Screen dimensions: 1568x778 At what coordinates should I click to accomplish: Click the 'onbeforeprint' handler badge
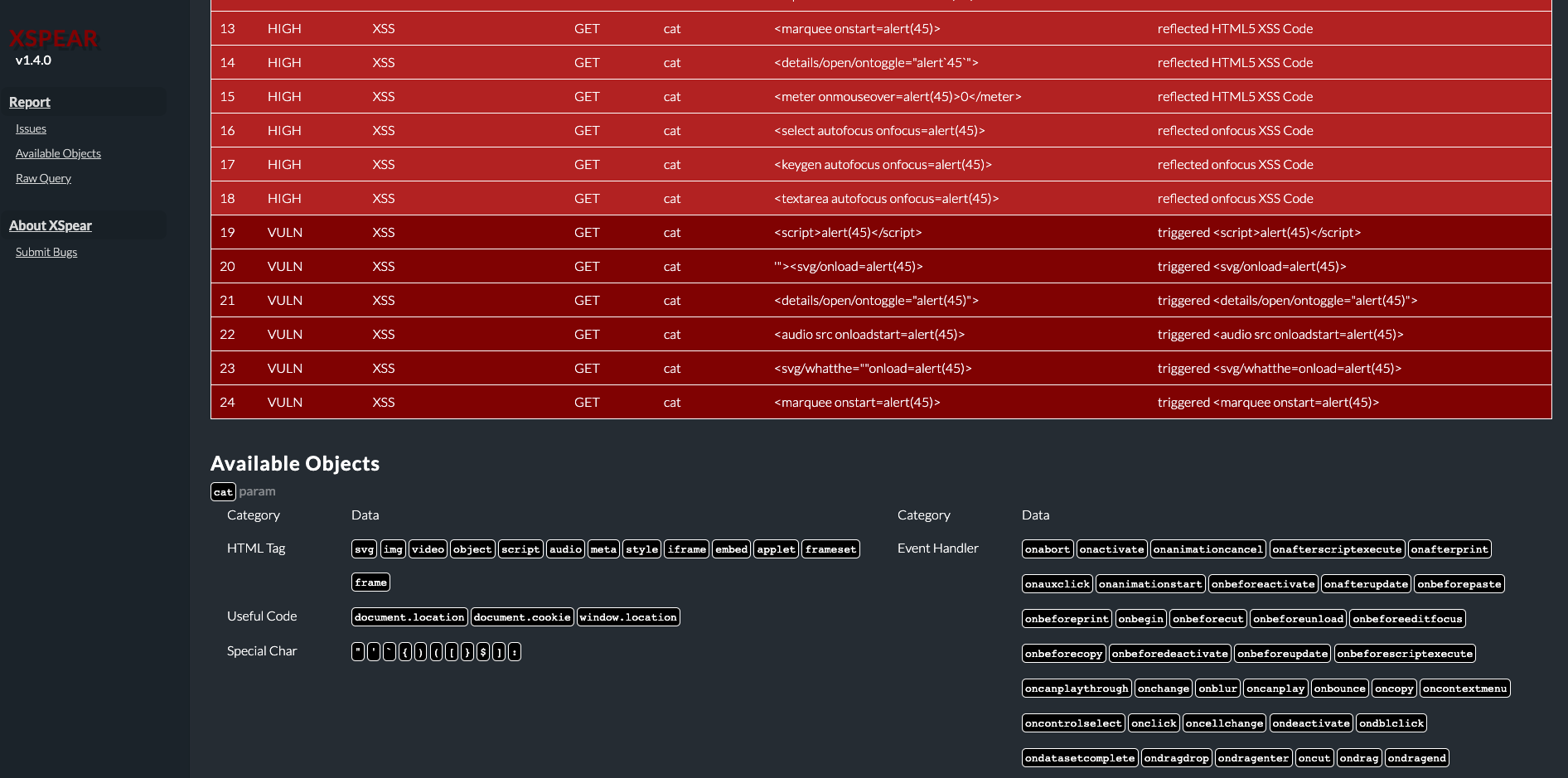point(1067,619)
